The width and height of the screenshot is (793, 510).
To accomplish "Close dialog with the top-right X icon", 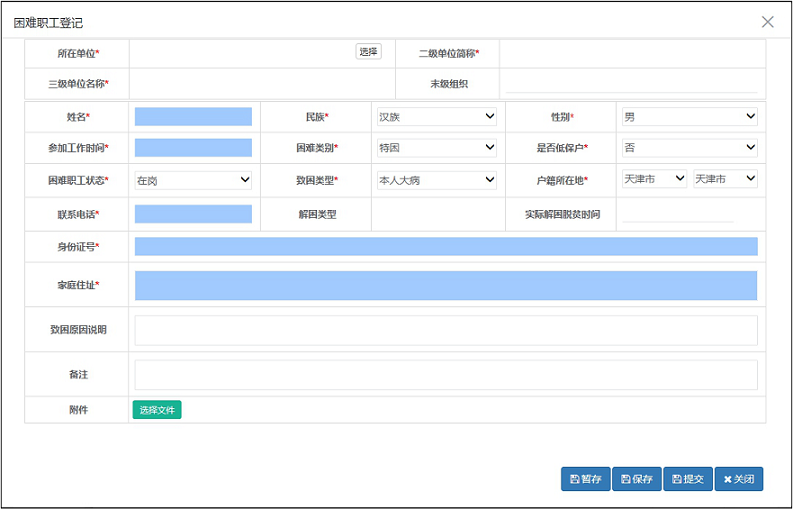I will click(x=767, y=22).
